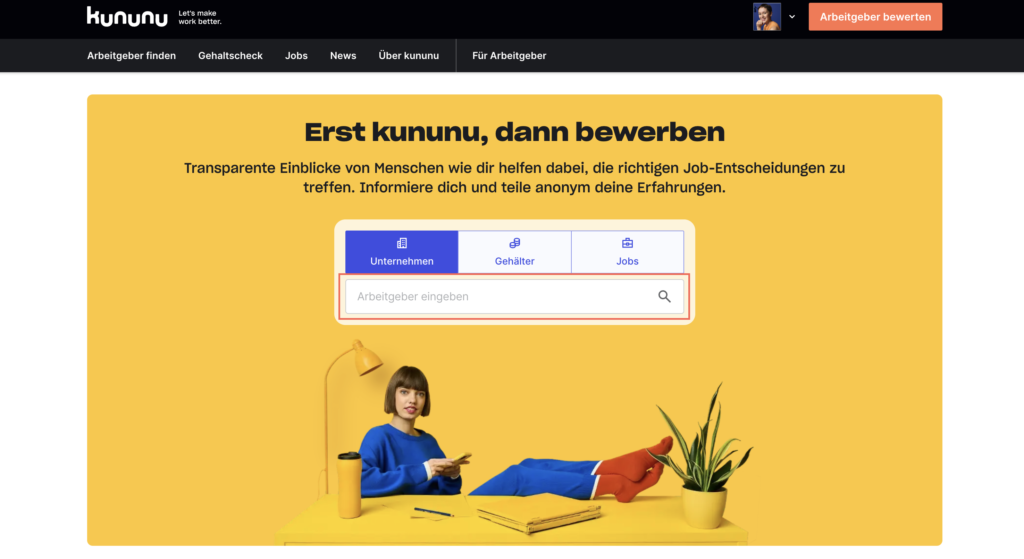Click the magnifier search icon
This screenshot has width=1024, height=559.
tap(664, 296)
